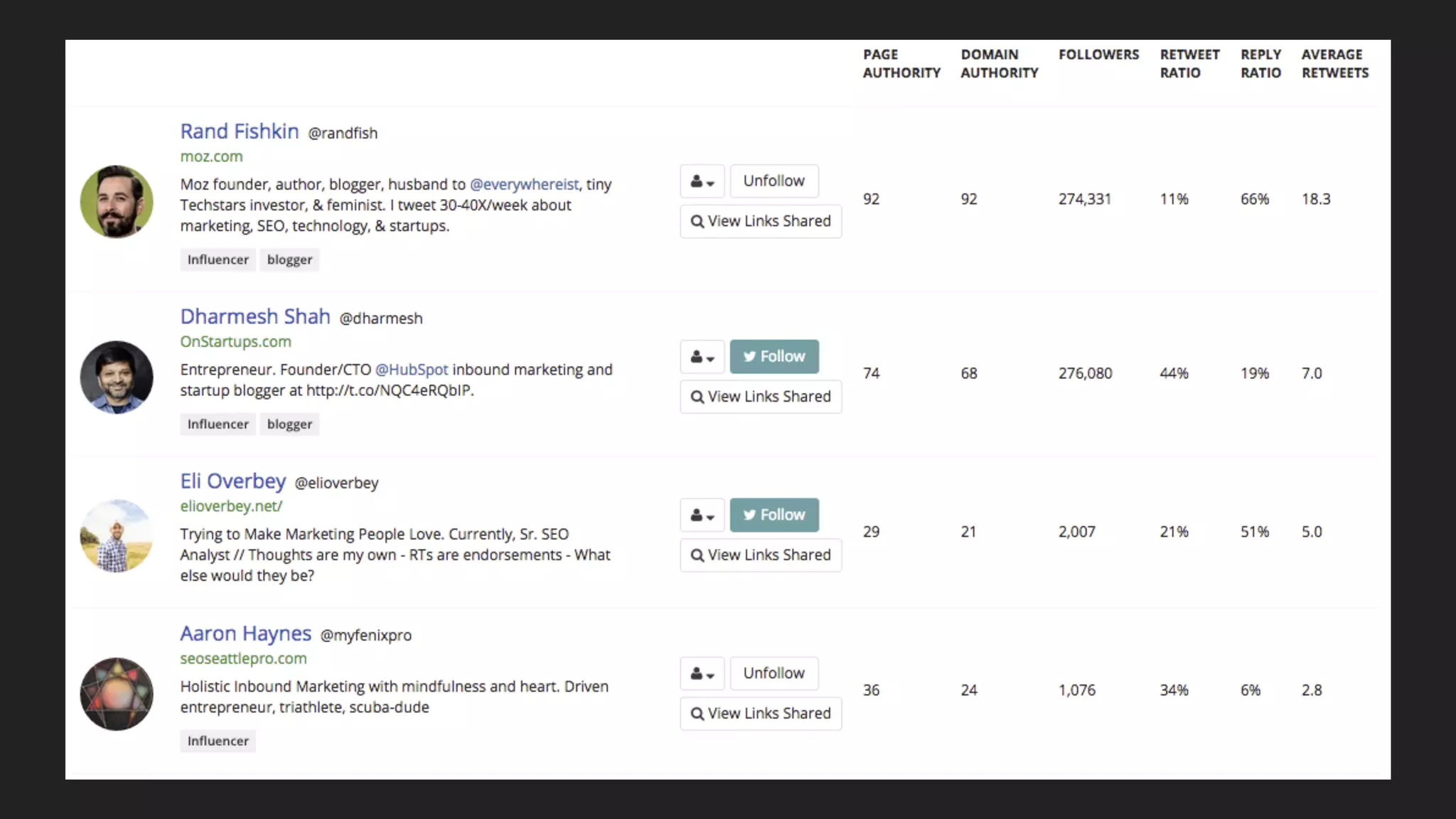Viewport: 1456px width, 819px height.
Task: Click the @HubSpot mention link
Action: pyautogui.click(x=411, y=370)
